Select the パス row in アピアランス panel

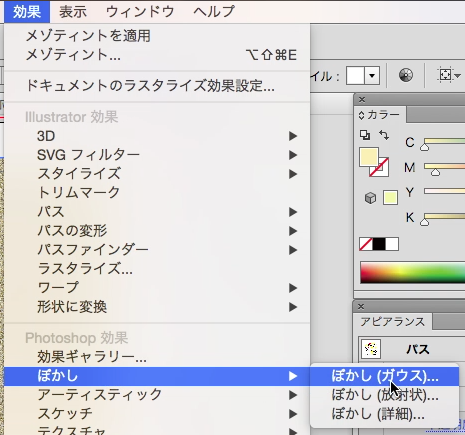[412, 349]
